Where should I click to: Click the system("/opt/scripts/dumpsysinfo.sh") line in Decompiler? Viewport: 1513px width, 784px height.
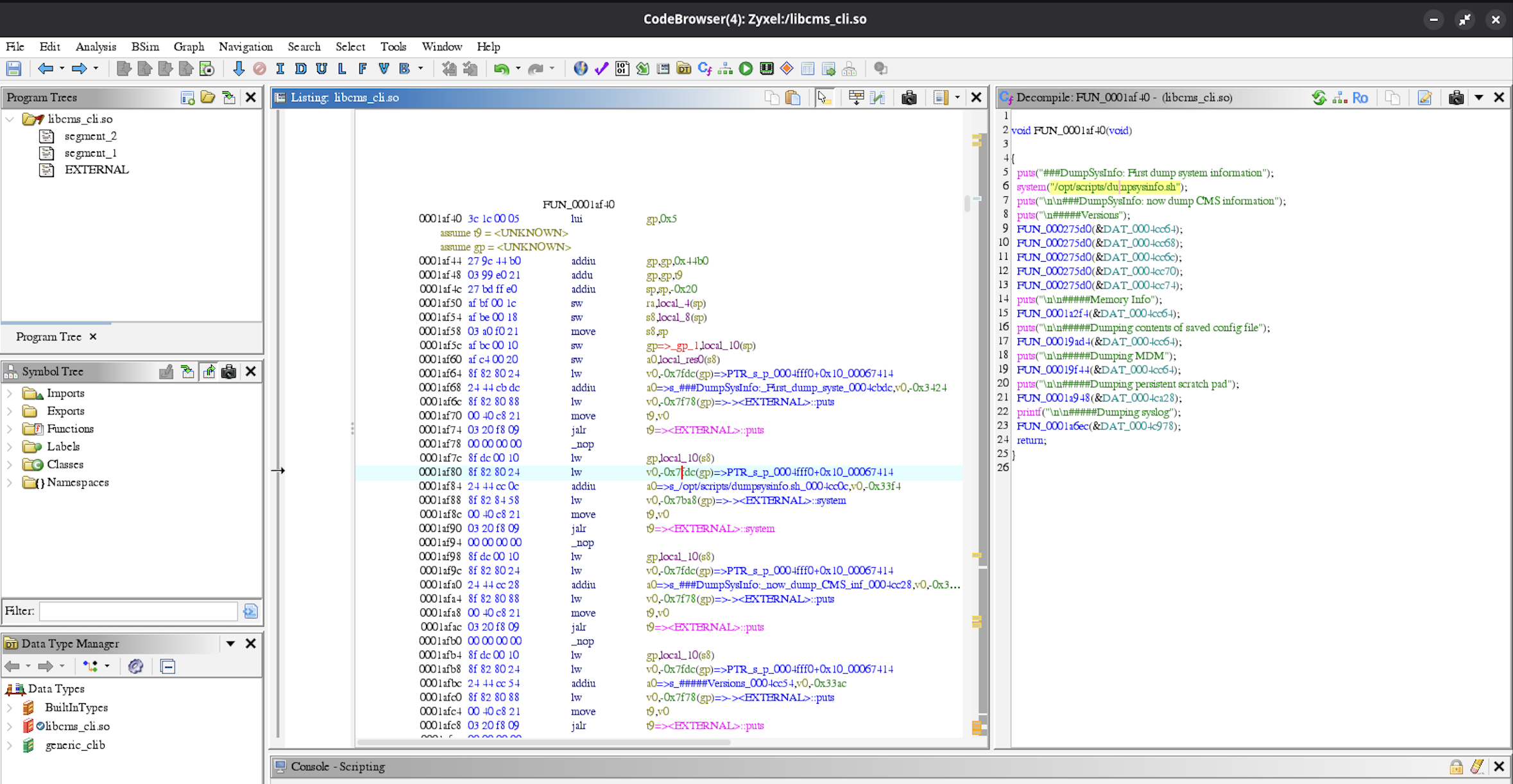click(x=1102, y=187)
